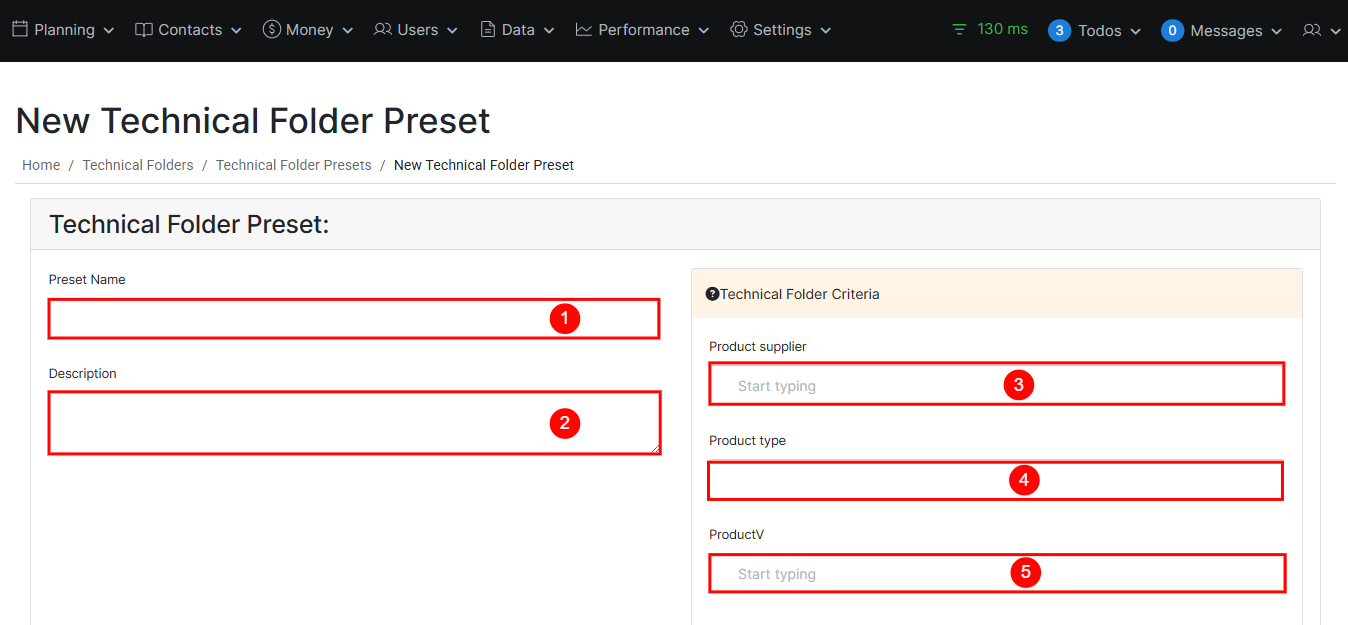1348x625 pixels.
Task: Open the Performance menu
Action: (x=643, y=30)
